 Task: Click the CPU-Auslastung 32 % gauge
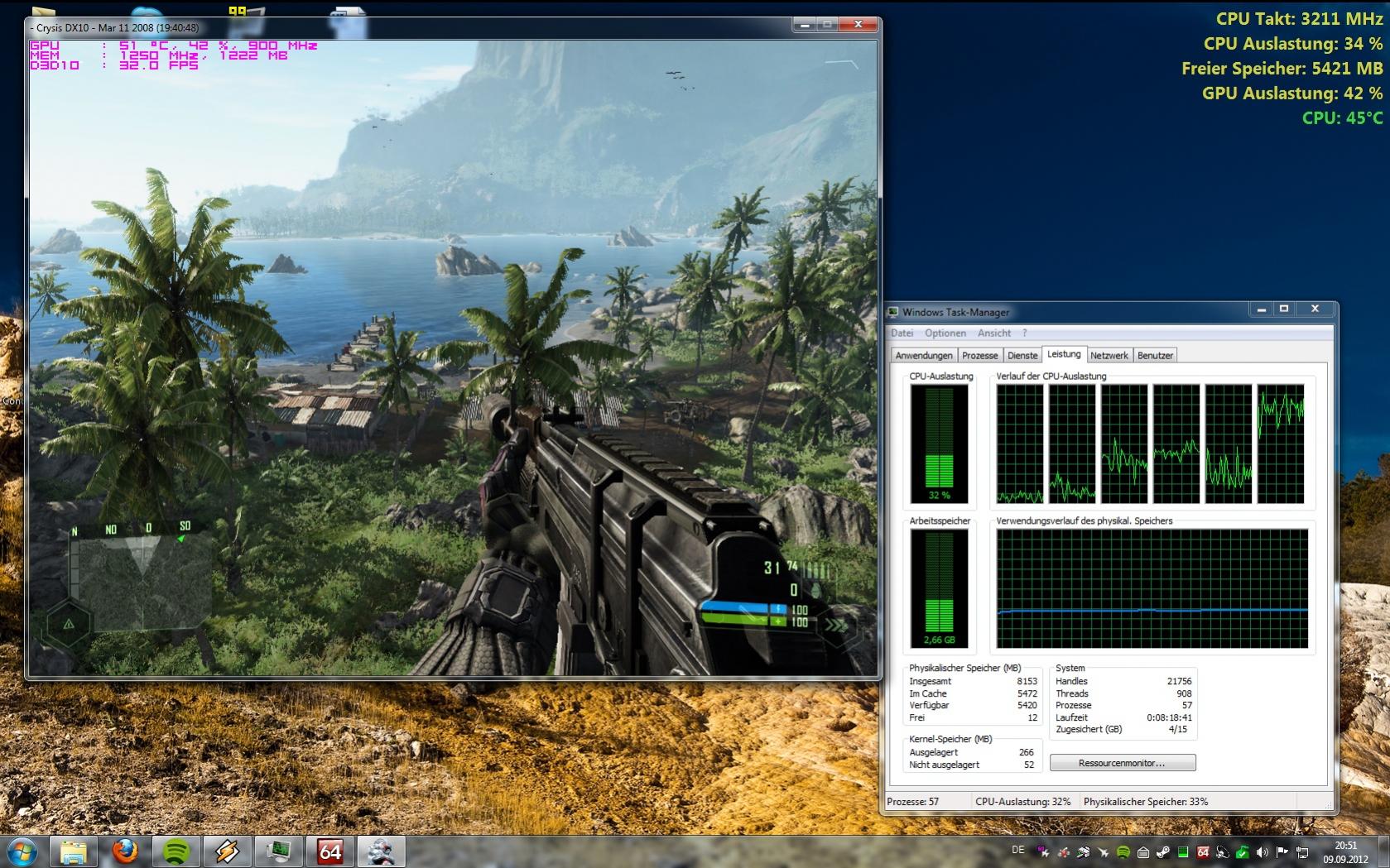point(939,444)
